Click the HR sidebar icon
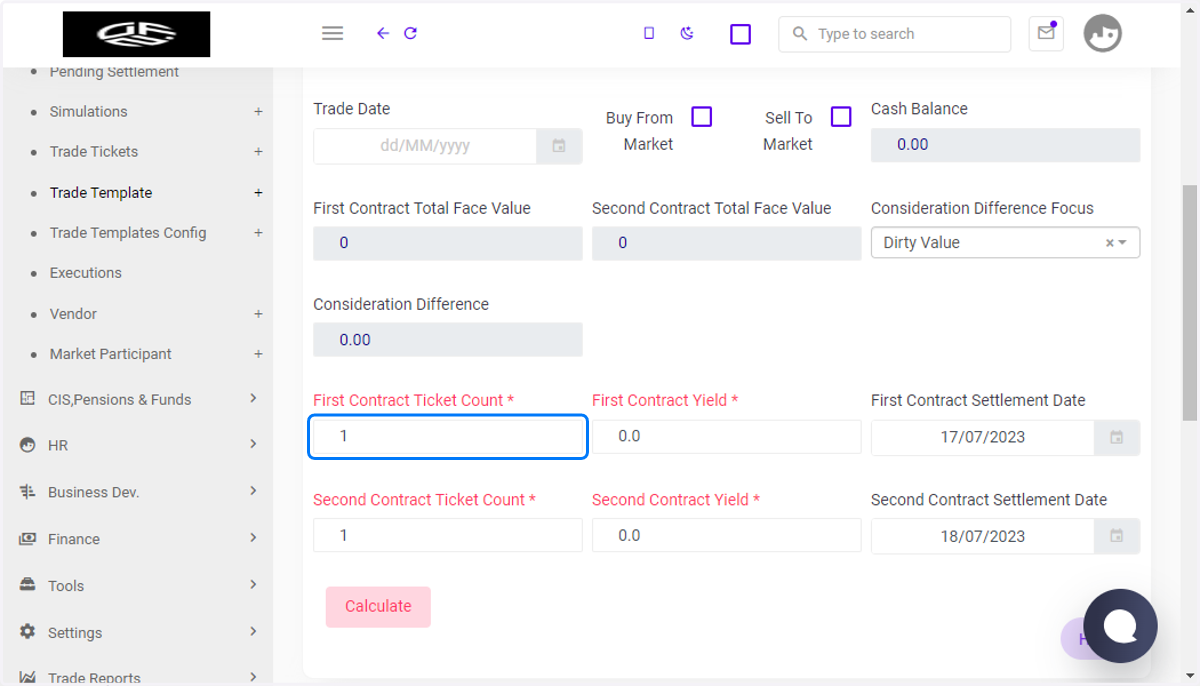 point(28,445)
